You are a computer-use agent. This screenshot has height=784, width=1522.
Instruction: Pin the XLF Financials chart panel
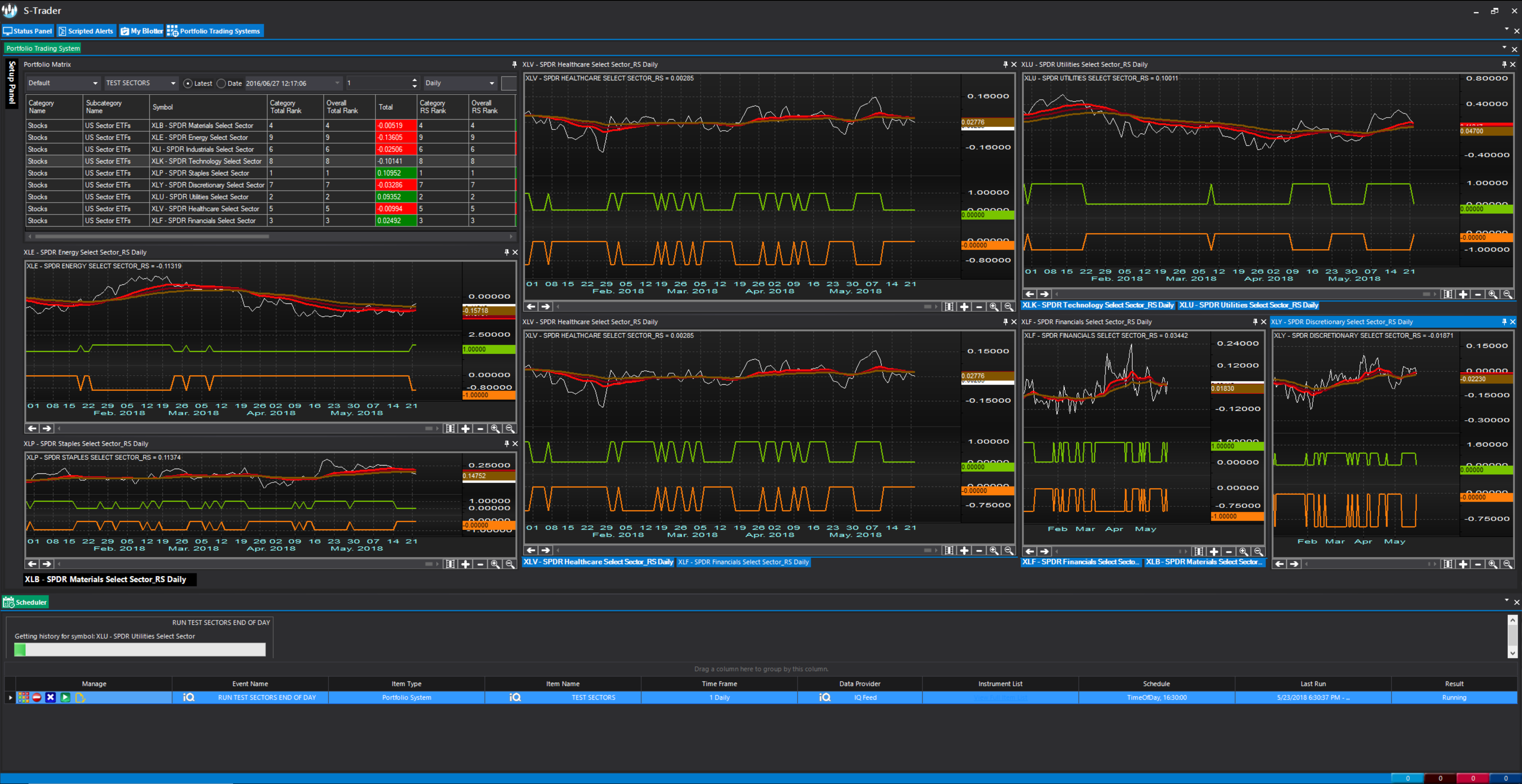tap(1255, 322)
